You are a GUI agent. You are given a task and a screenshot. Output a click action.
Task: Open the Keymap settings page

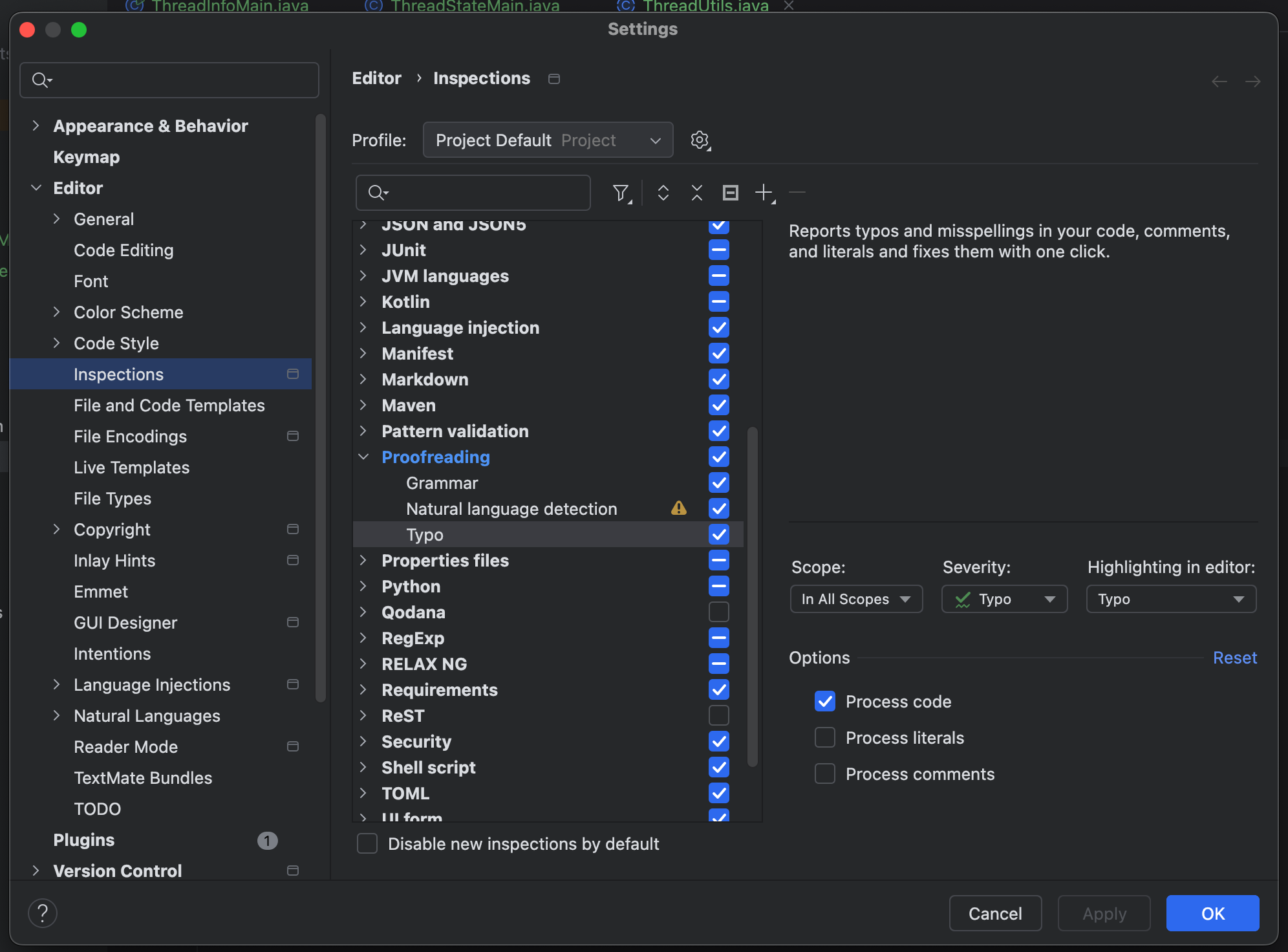[x=86, y=157]
